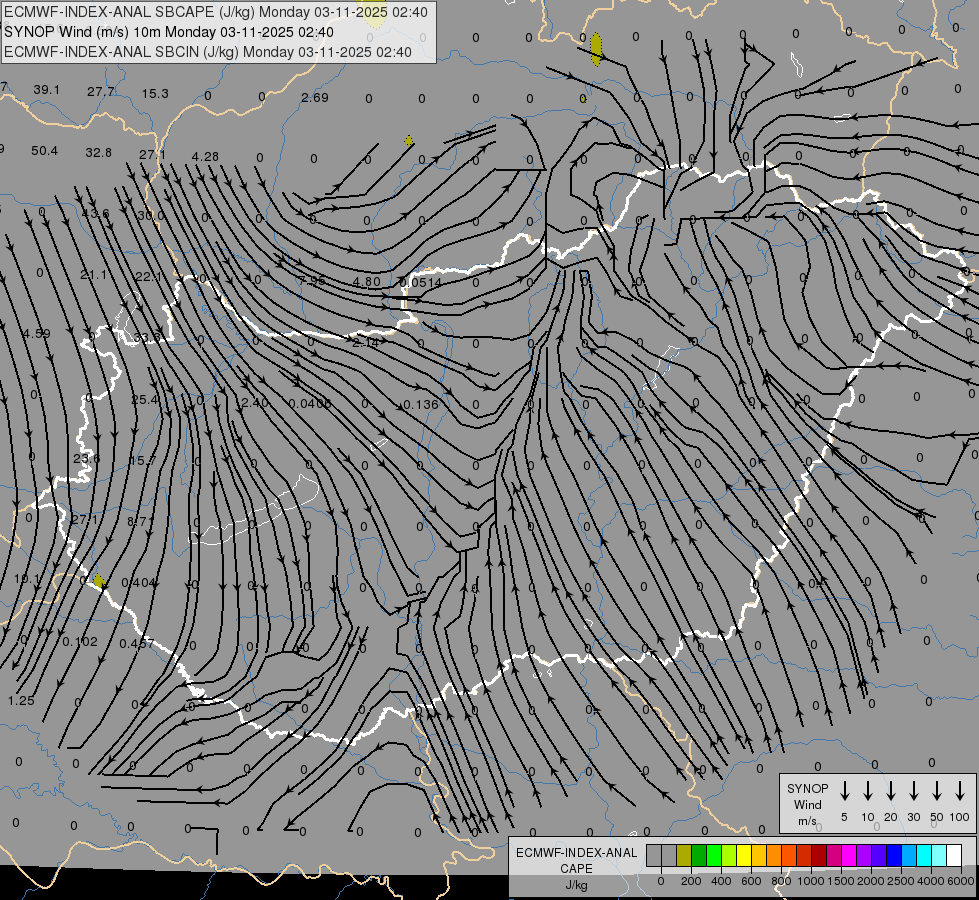Click the wind arrow above 30 m/s
Viewport: 979px width, 900px height.
pos(913,790)
